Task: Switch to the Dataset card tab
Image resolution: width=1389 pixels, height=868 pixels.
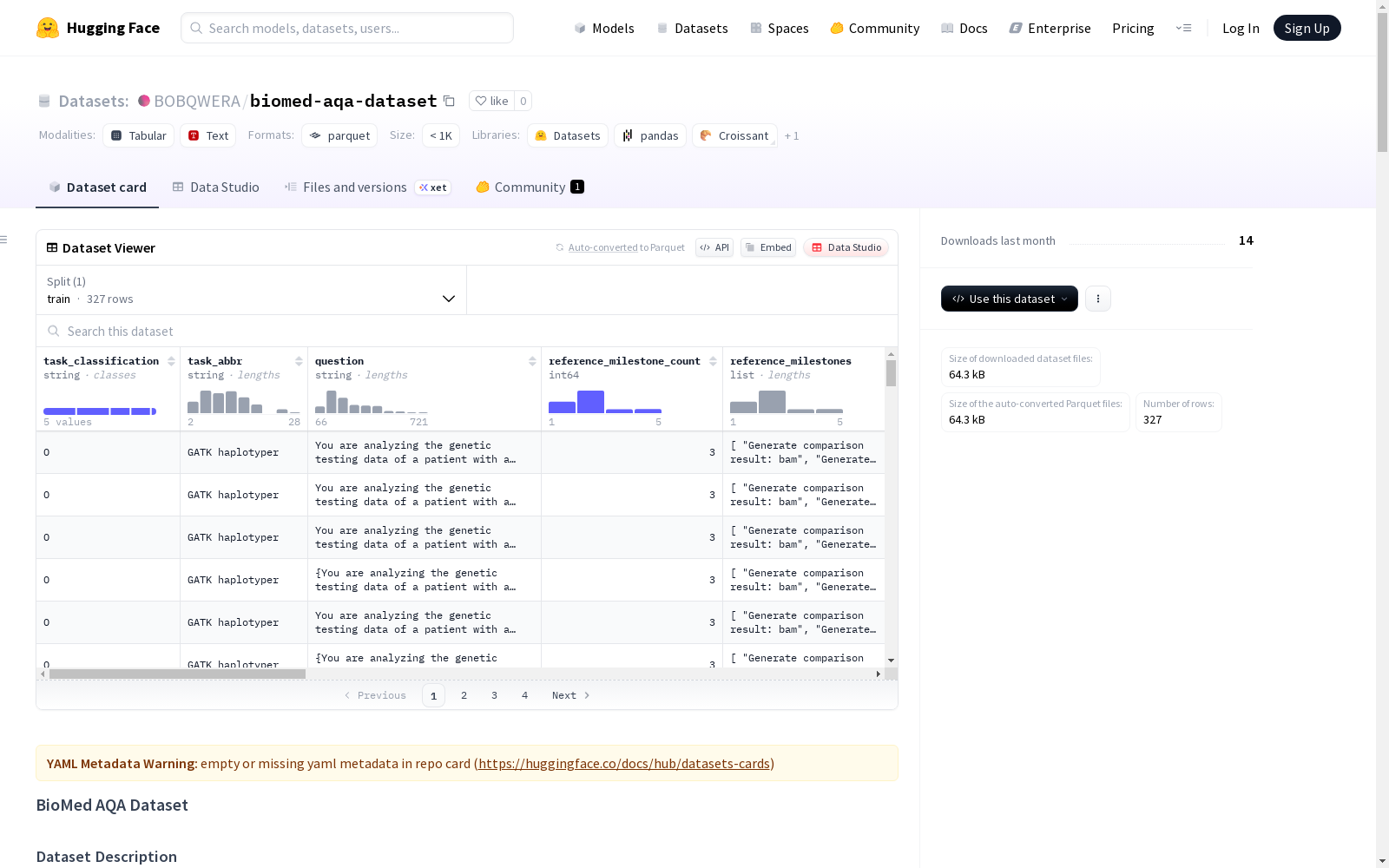Action: (x=97, y=187)
